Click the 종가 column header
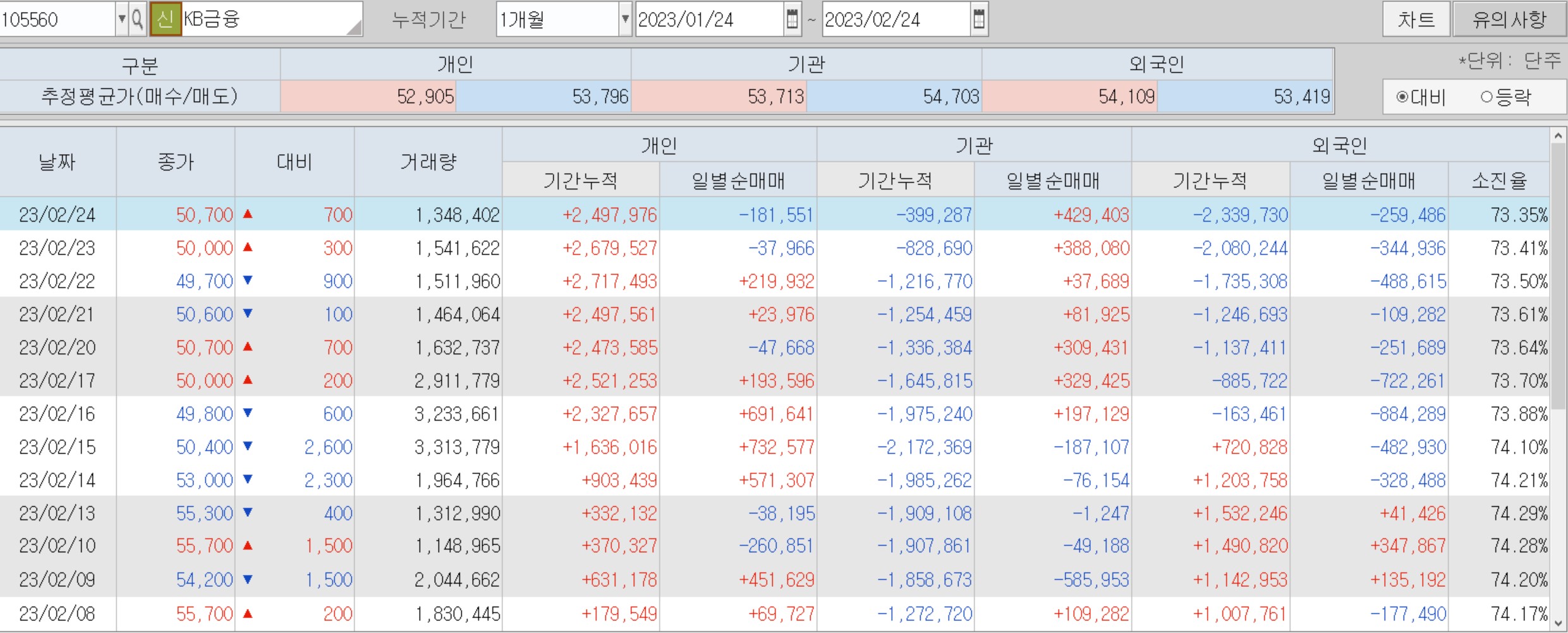Image resolution: width=1568 pixels, height=633 pixels. (176, 162)
